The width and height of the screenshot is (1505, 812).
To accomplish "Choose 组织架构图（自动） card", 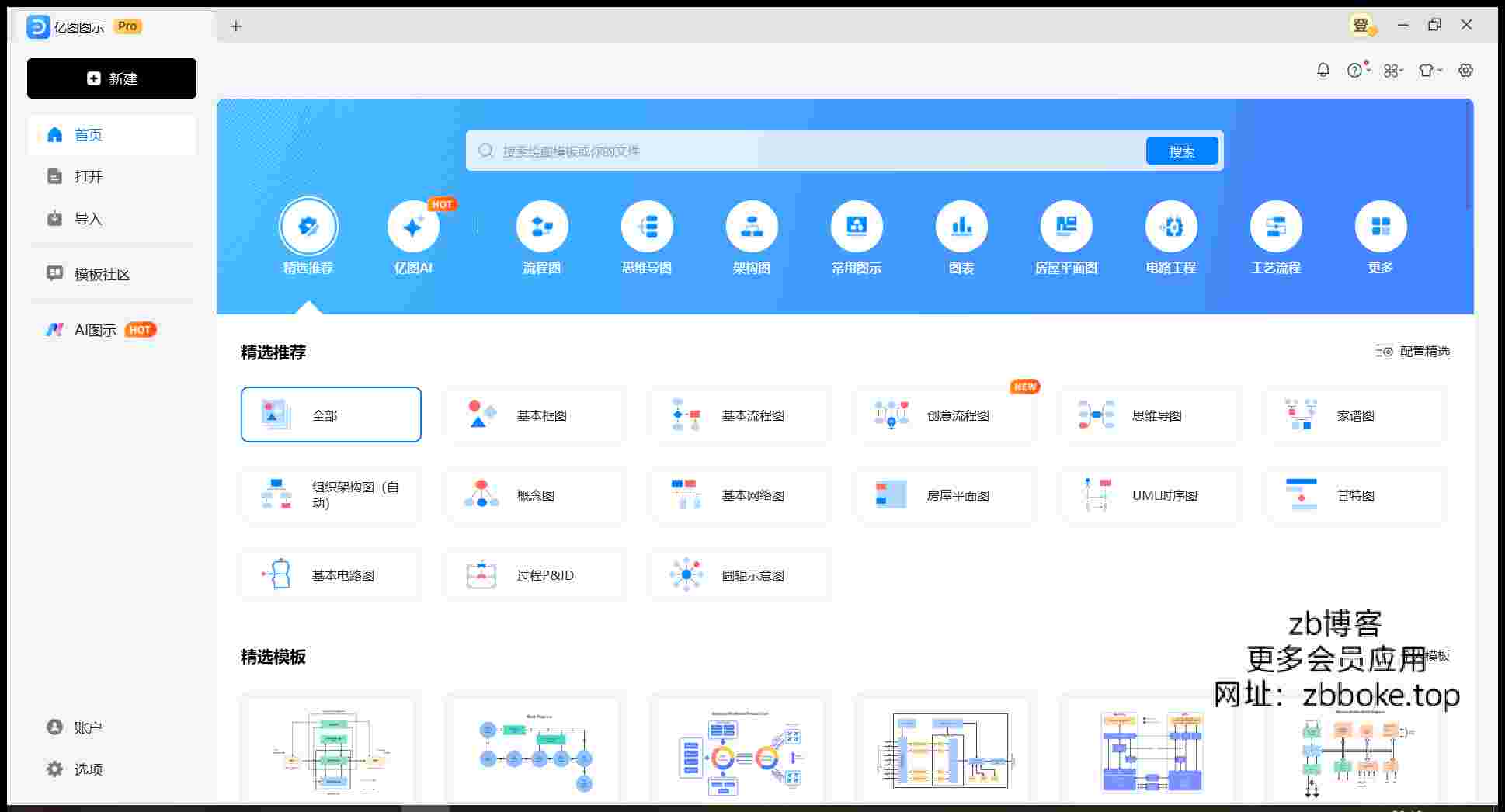I will coord(331,494).
